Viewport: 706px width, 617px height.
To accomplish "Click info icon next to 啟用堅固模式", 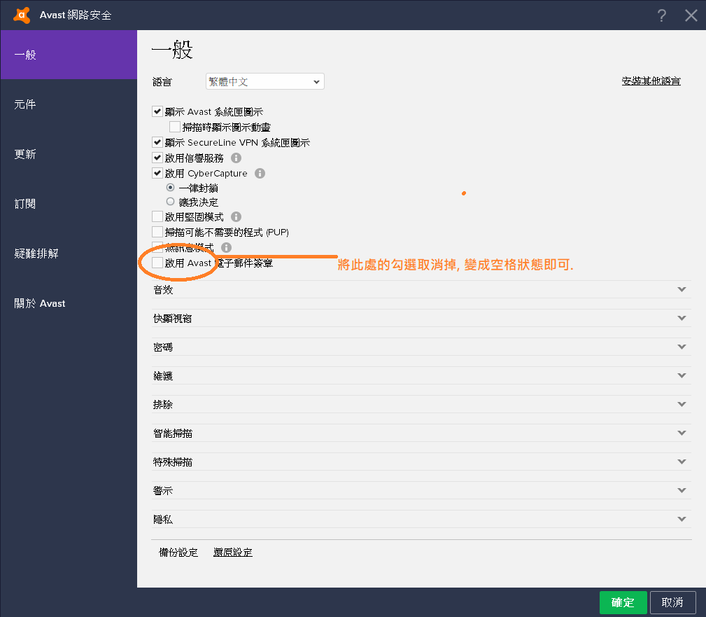I will pos(236,217).
